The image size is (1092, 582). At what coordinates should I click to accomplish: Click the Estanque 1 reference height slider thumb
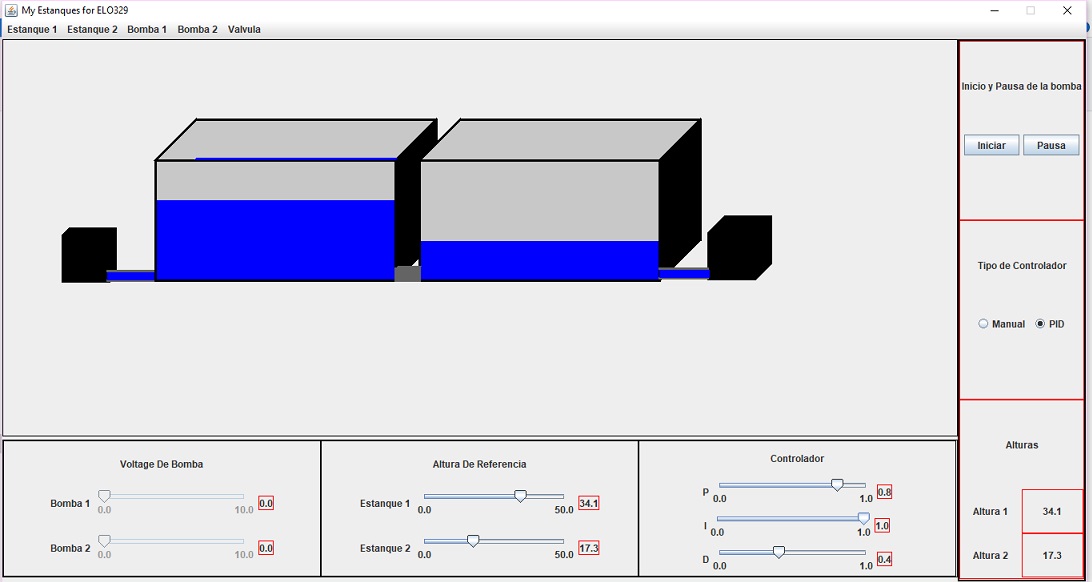pos(520,496)
